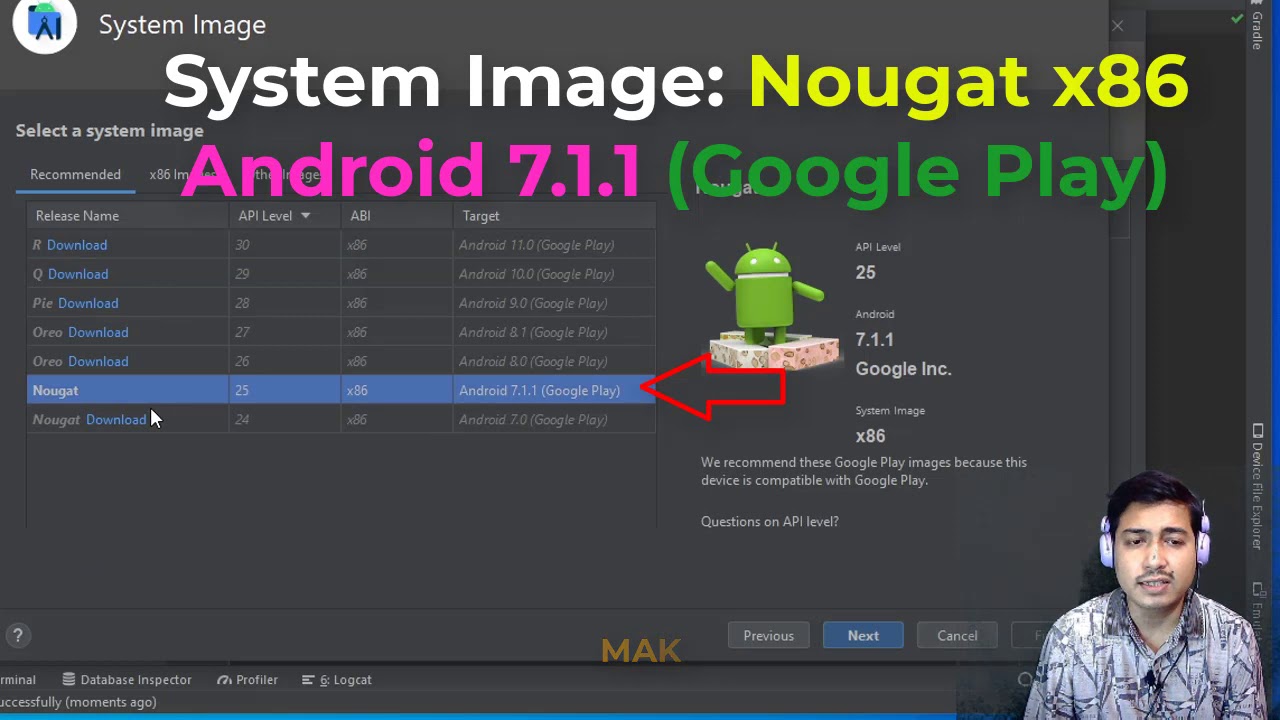
Task: Click the ABI column header
Action: coord(397,215)
